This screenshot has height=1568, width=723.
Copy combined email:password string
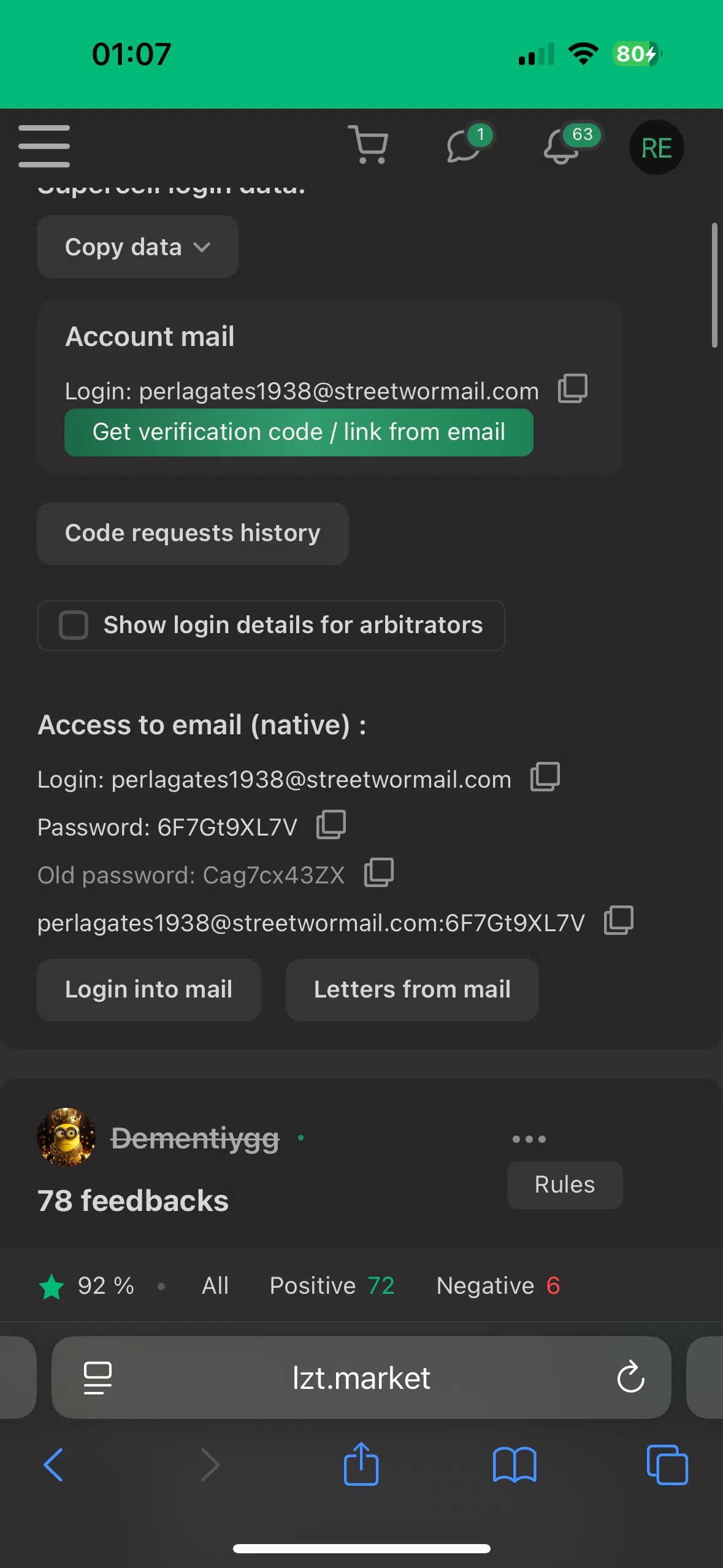(x=619, y=920)
